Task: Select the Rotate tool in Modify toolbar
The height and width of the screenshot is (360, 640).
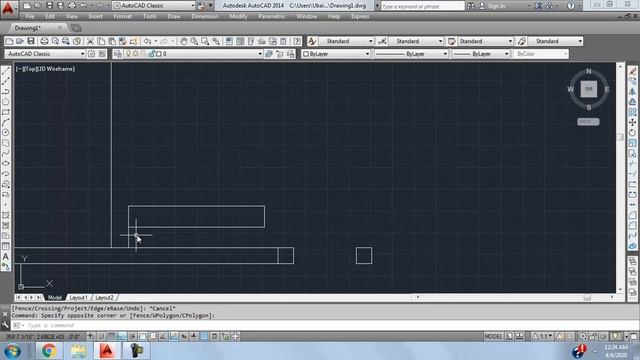Action: (632, 133)
